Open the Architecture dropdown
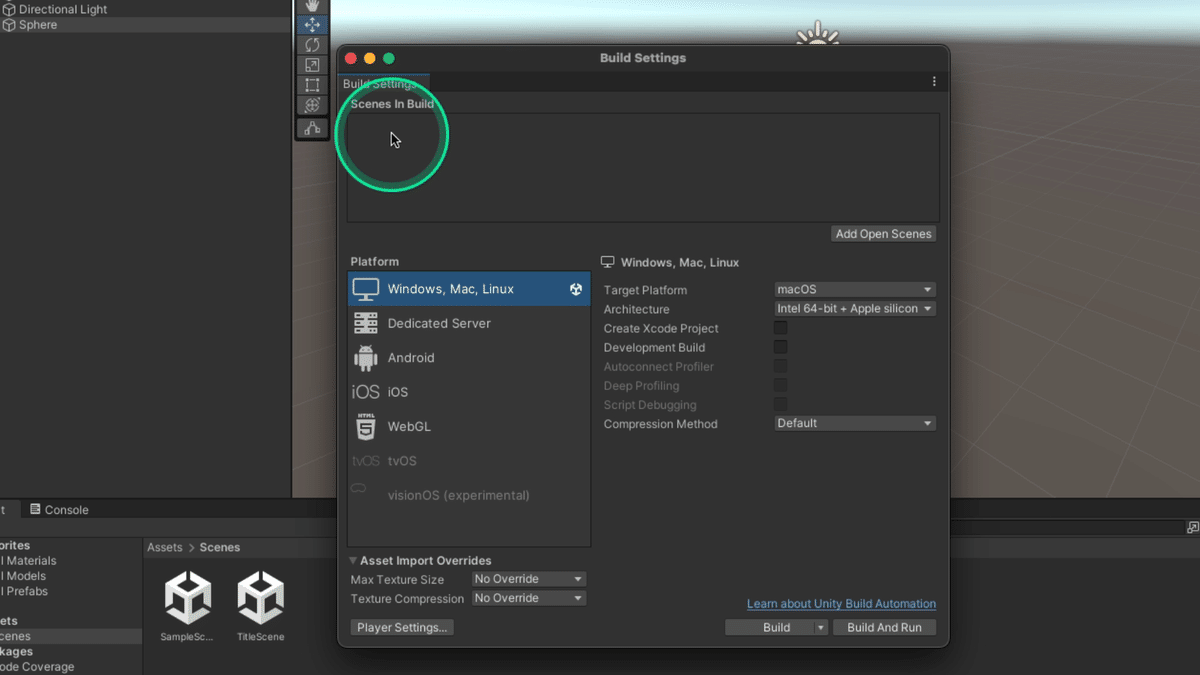 [855, 309]
